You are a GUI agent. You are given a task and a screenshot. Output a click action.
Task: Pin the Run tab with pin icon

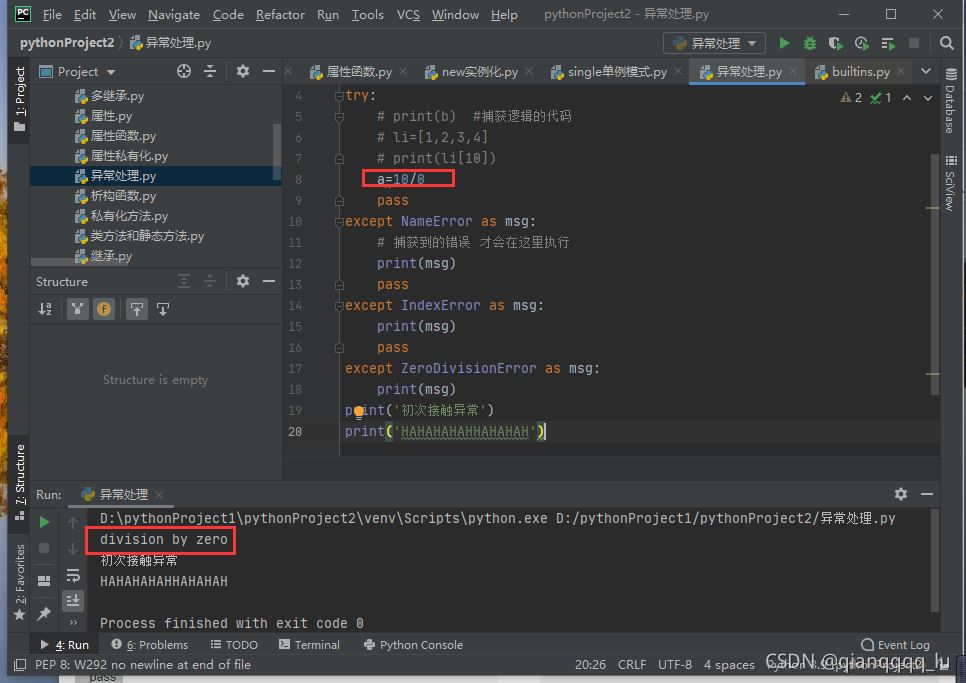(x=44, y=613)
